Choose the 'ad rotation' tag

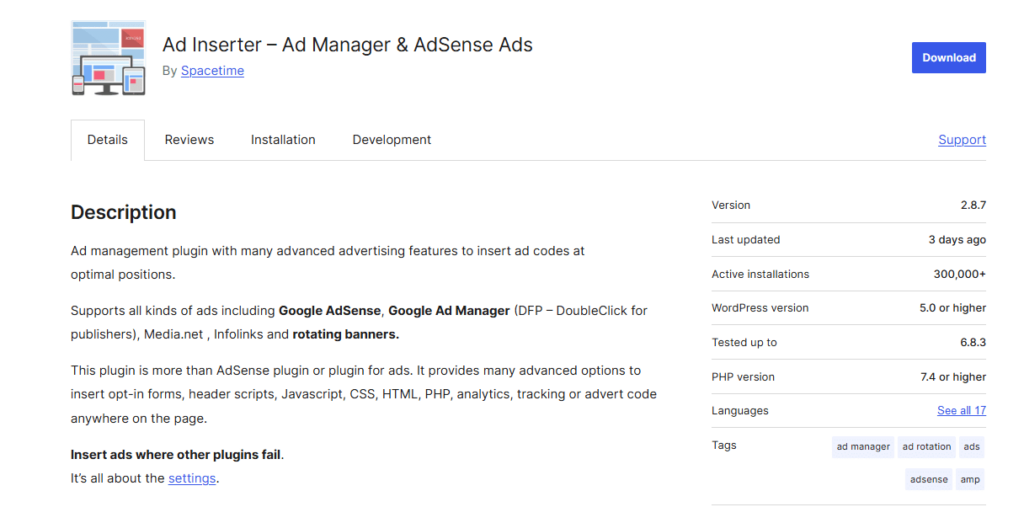tap(926, 447)
